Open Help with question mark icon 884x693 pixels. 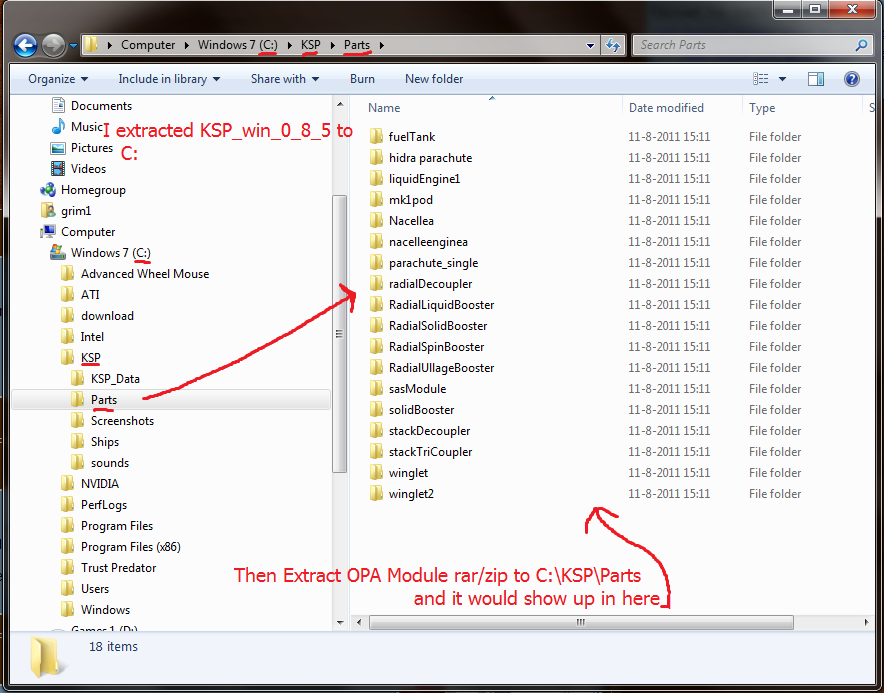point(852,79)
